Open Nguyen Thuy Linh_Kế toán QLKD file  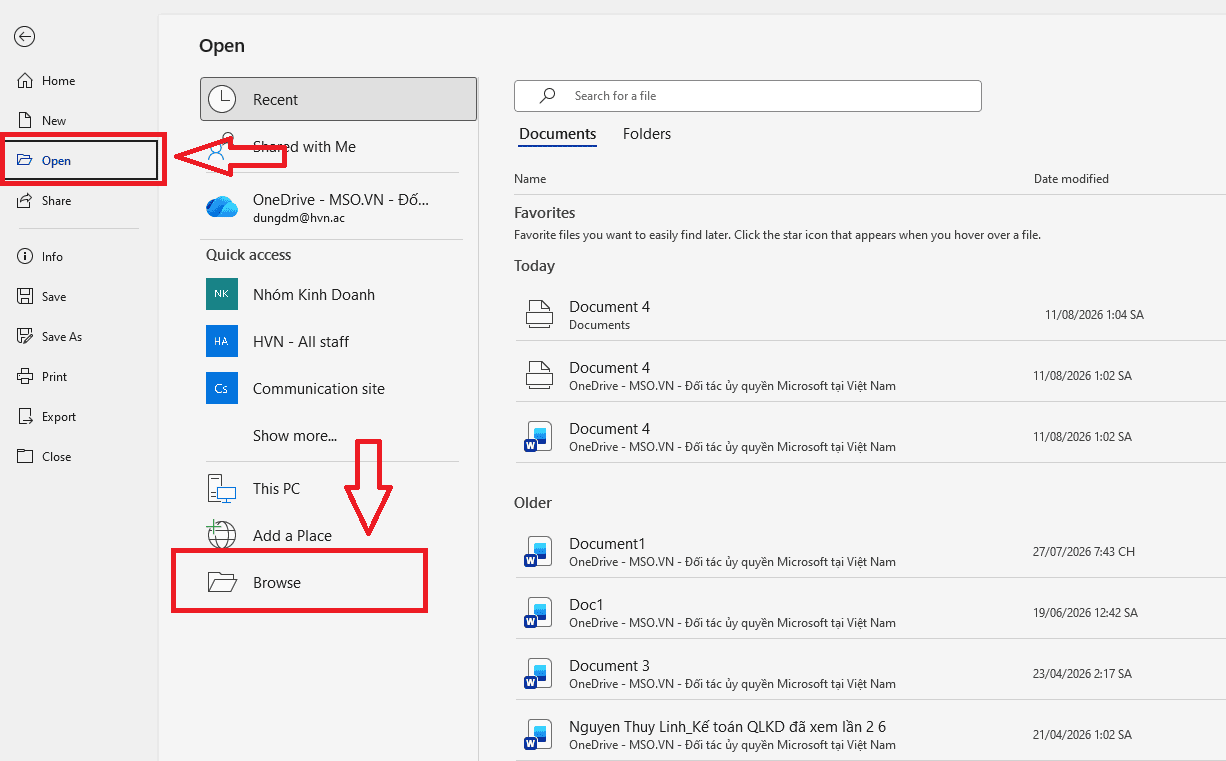870,734
